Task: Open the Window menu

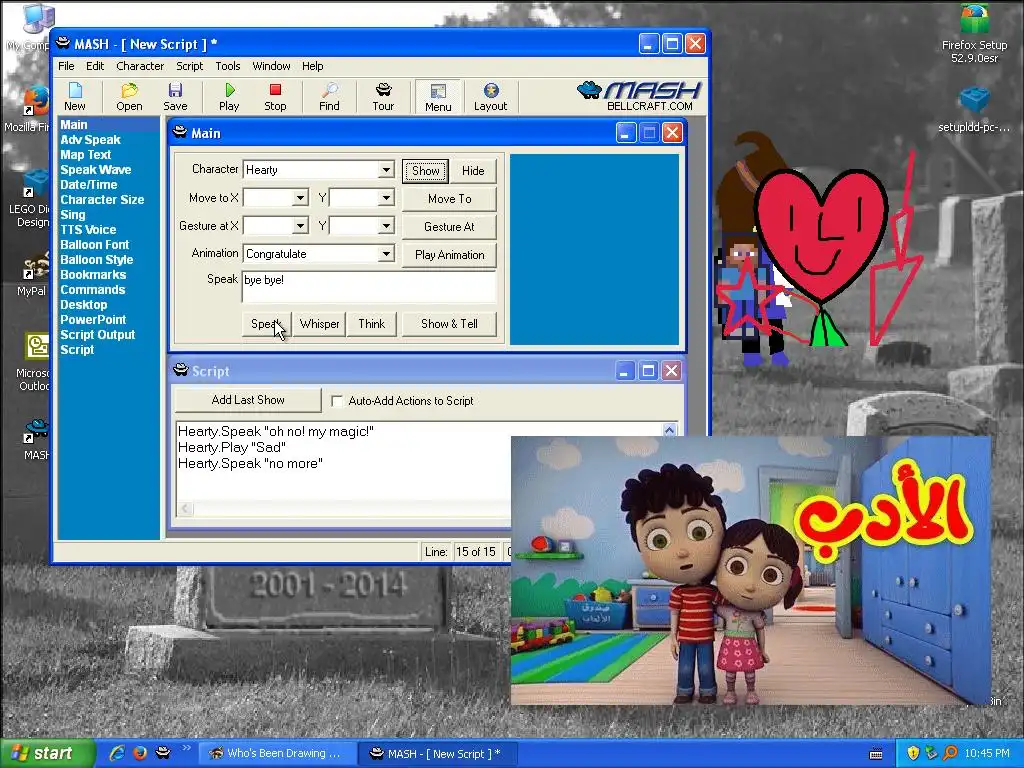Action: (271, 66)
